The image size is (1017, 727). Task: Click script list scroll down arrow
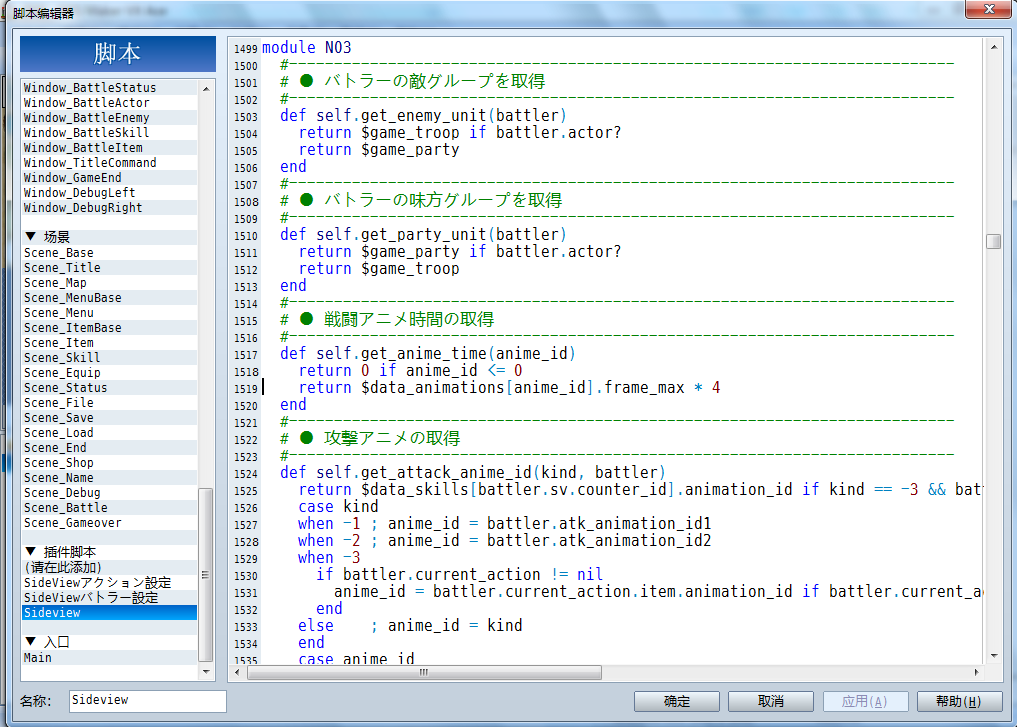pos(206,672)
